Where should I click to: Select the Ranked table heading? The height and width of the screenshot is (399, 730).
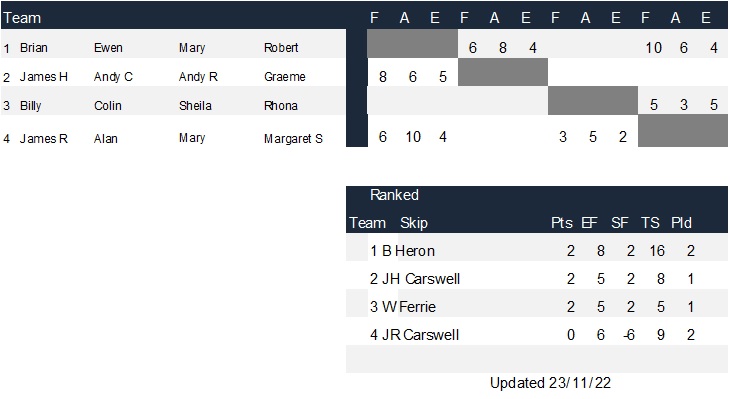[x=394, y=195]
